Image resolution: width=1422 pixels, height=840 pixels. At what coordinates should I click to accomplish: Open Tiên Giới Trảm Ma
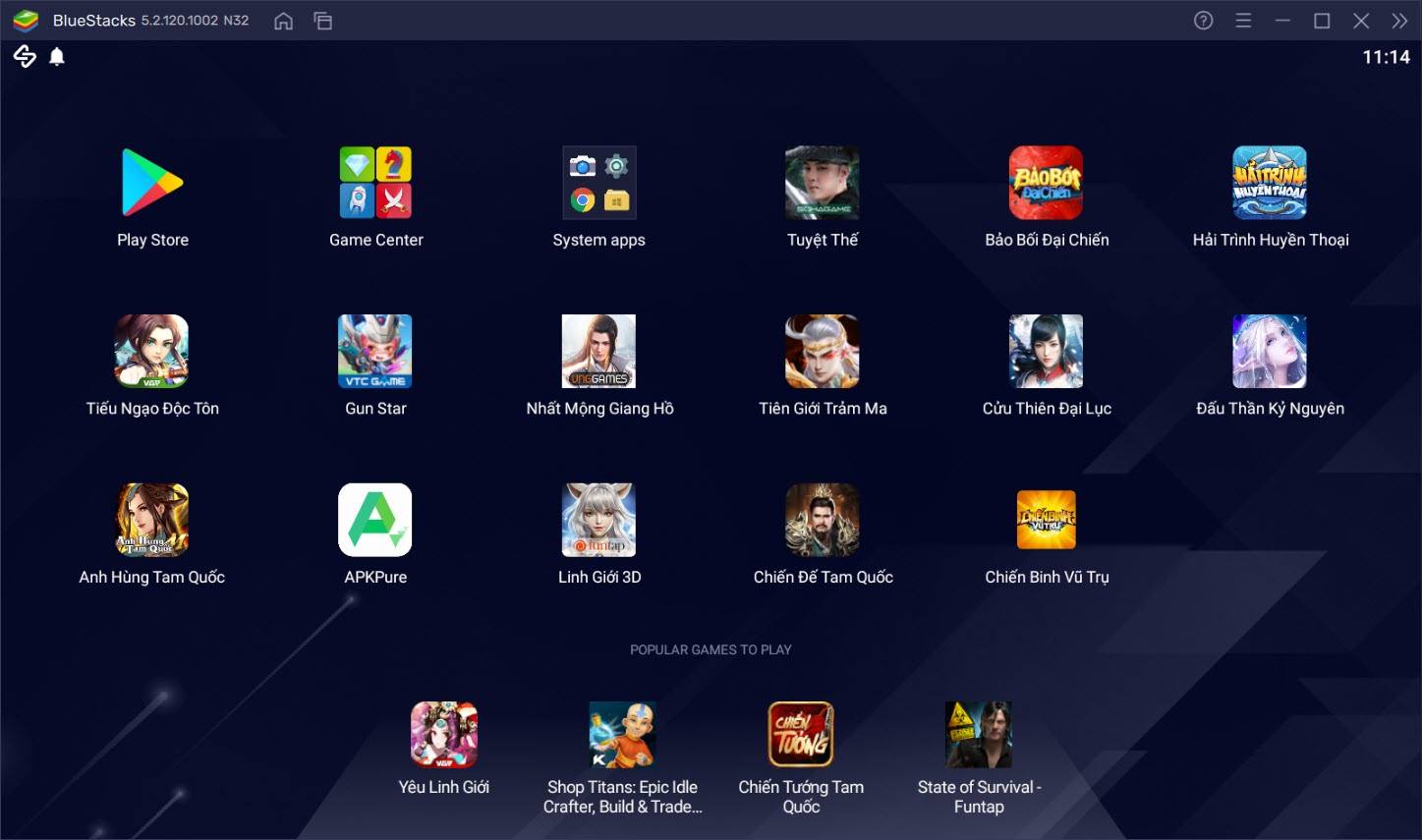point(823,352)
